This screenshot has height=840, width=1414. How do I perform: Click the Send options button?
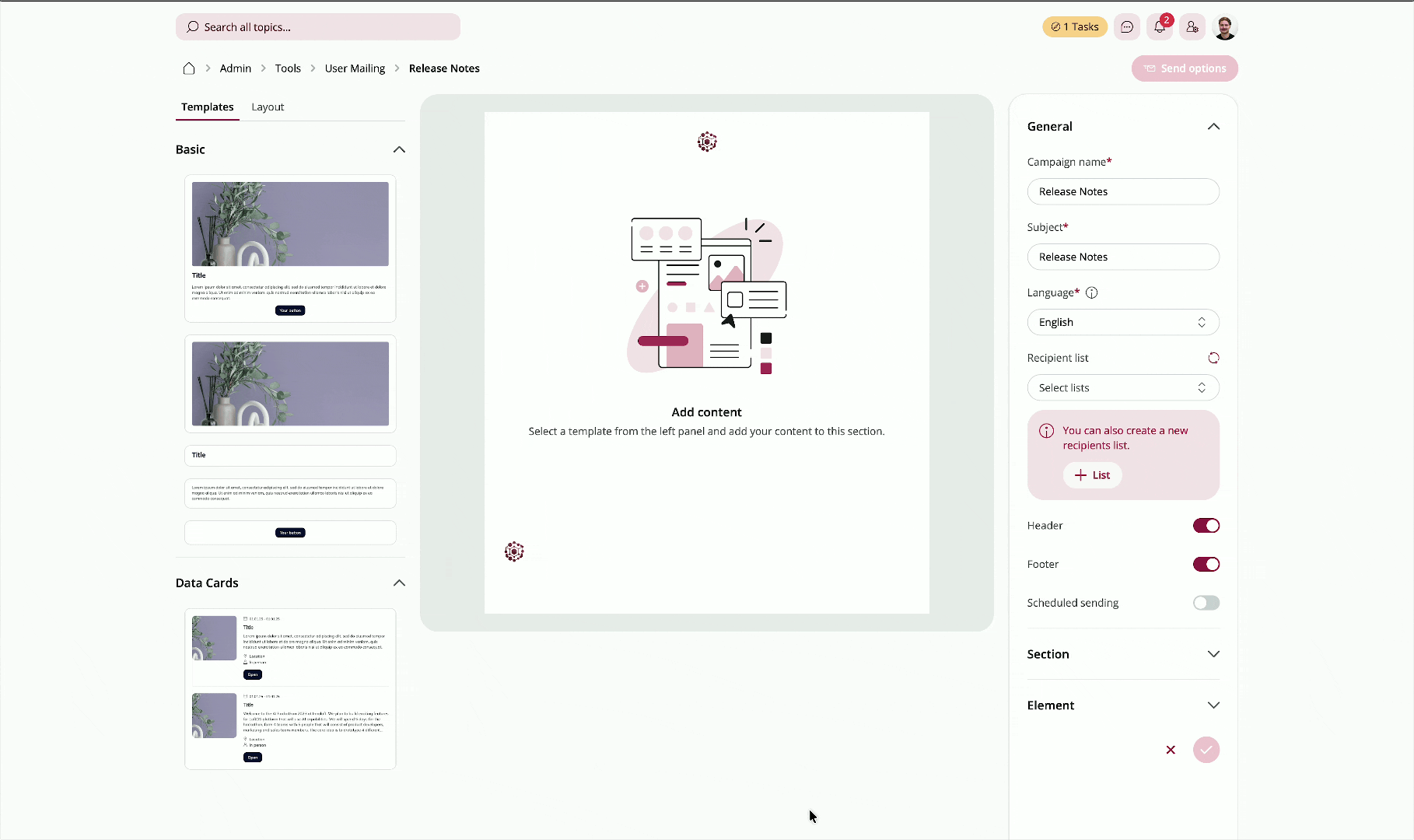click(x=1185, y=68)
